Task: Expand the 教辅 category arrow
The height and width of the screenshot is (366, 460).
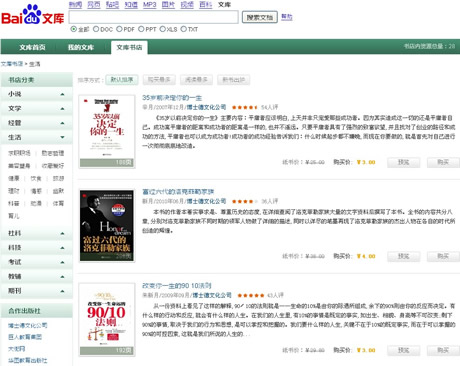Action: [x=62, y=277]
